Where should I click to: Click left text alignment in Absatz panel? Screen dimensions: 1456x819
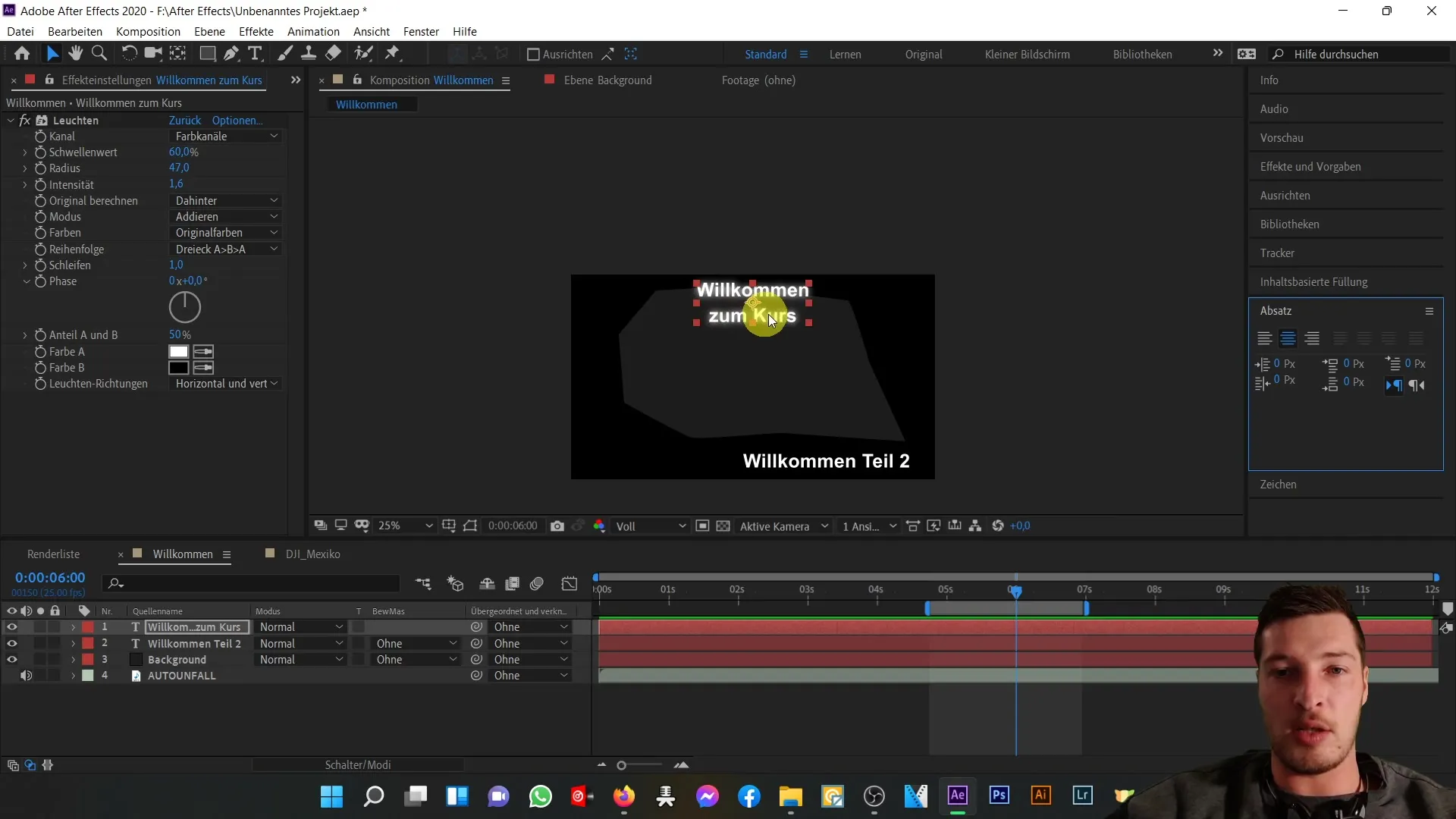[x=1264, y=339]
